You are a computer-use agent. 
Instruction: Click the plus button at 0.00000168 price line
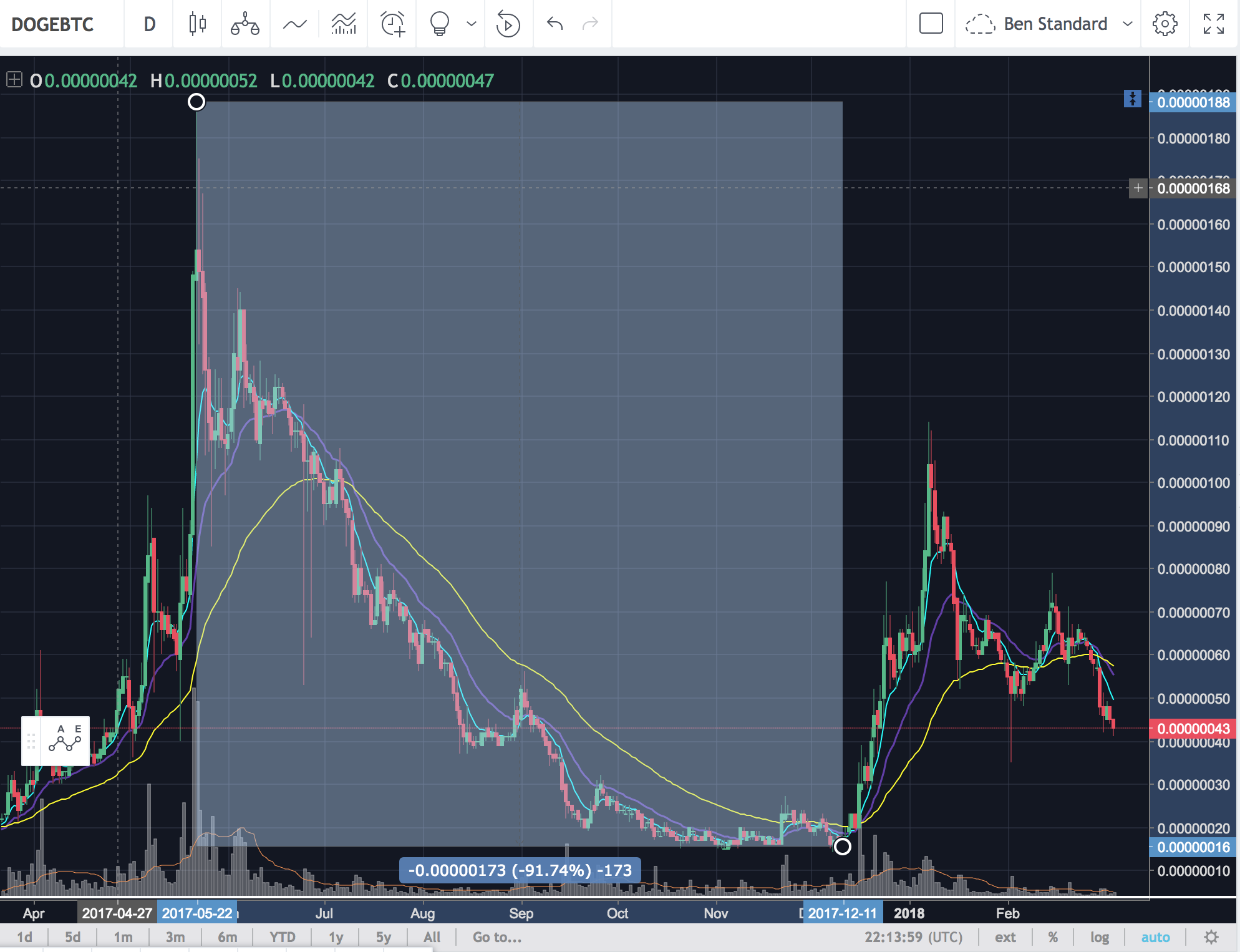click(1138, 188)
